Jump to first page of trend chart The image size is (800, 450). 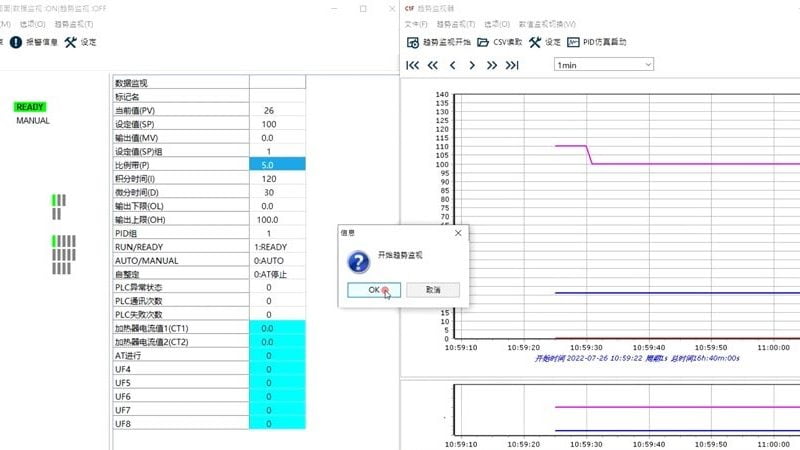pos(412,65)
